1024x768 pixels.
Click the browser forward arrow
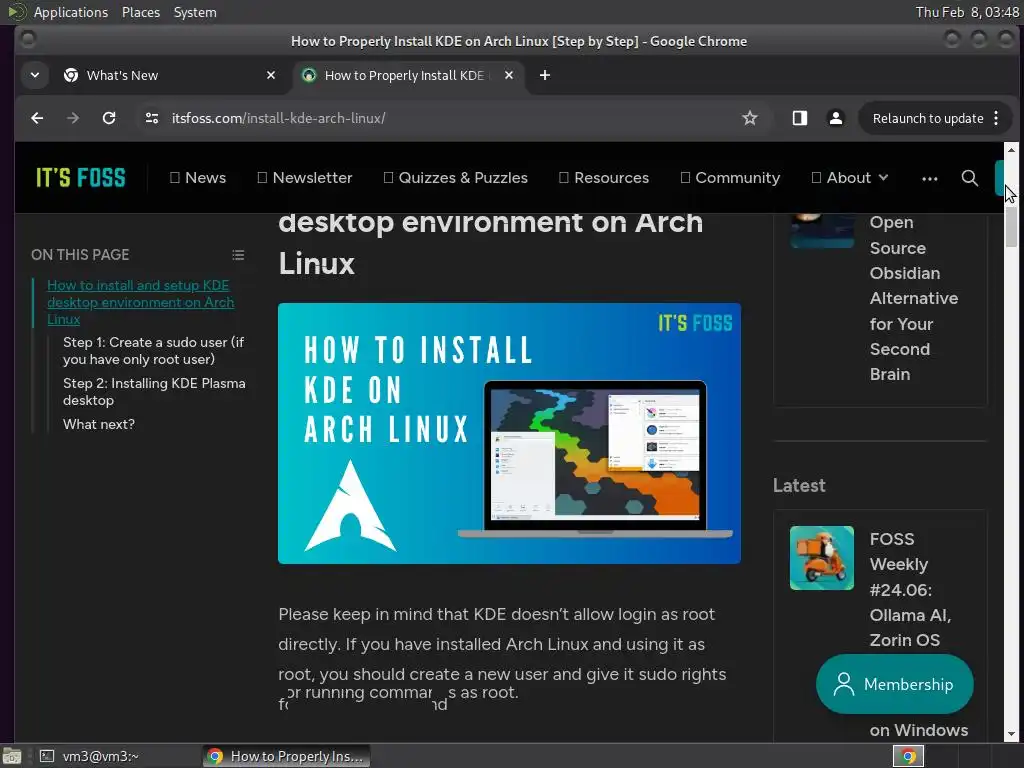tap(73, 118)
